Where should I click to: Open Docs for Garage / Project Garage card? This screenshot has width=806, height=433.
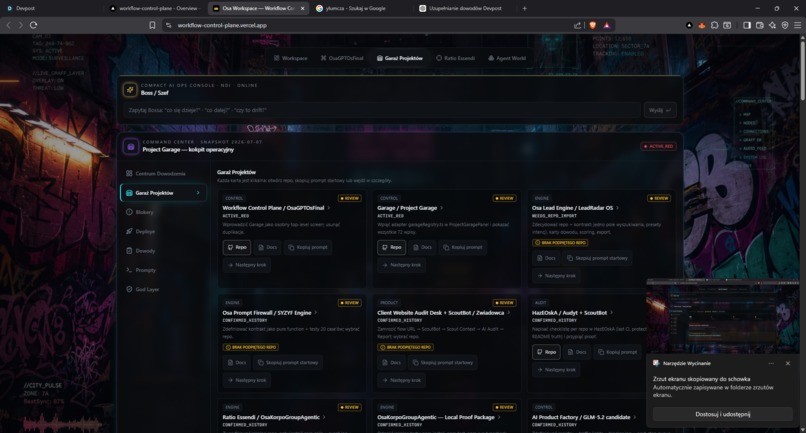[423, 247]
